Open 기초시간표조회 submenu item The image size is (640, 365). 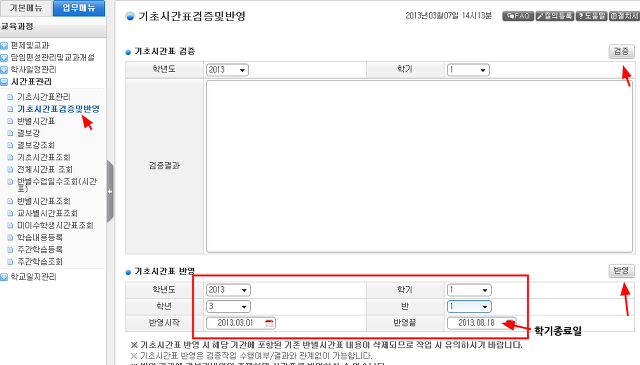[x=44, y=157]
